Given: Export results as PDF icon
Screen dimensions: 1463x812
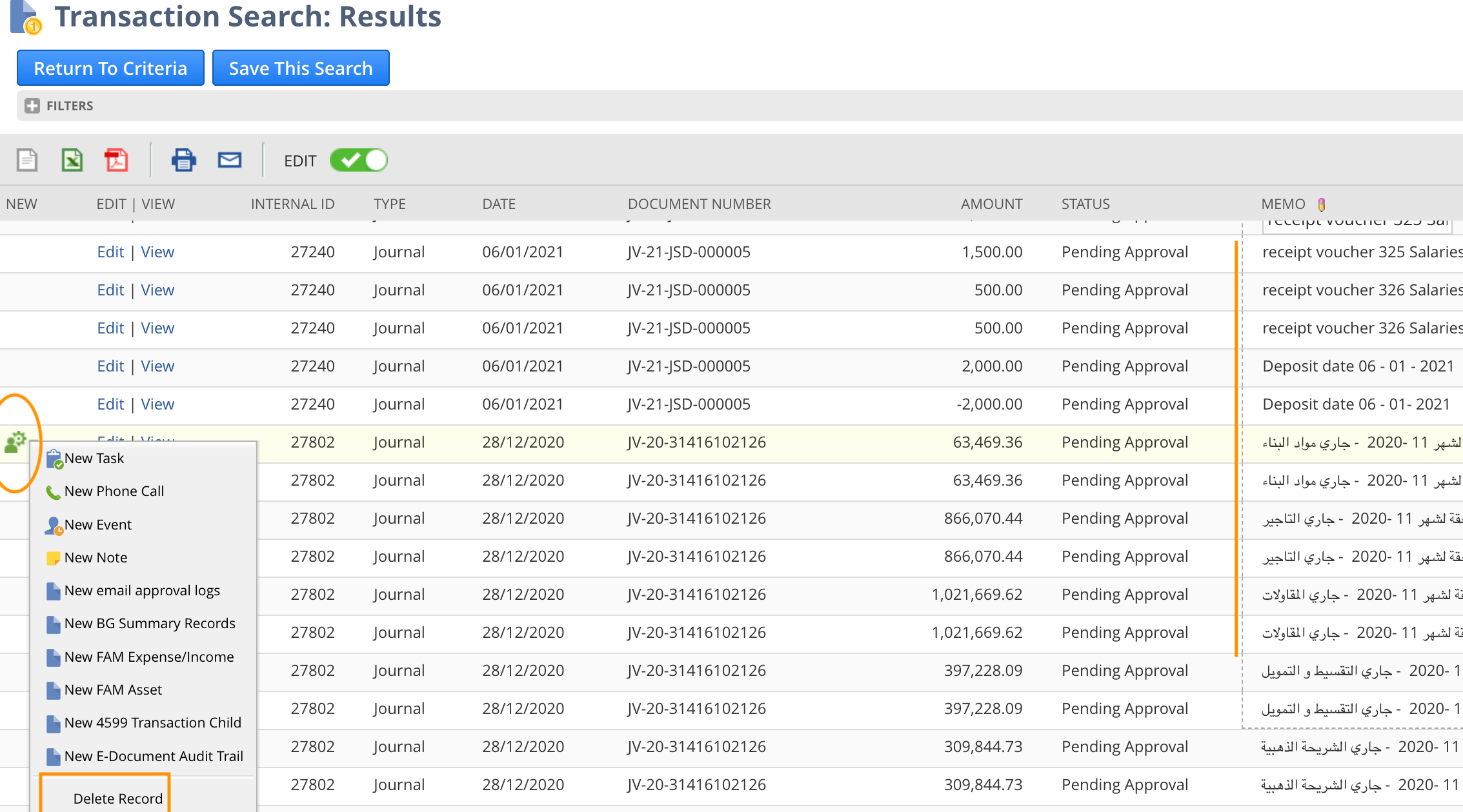Looking at the screenshot, I should pyautogui.click(x=116, y=160).
